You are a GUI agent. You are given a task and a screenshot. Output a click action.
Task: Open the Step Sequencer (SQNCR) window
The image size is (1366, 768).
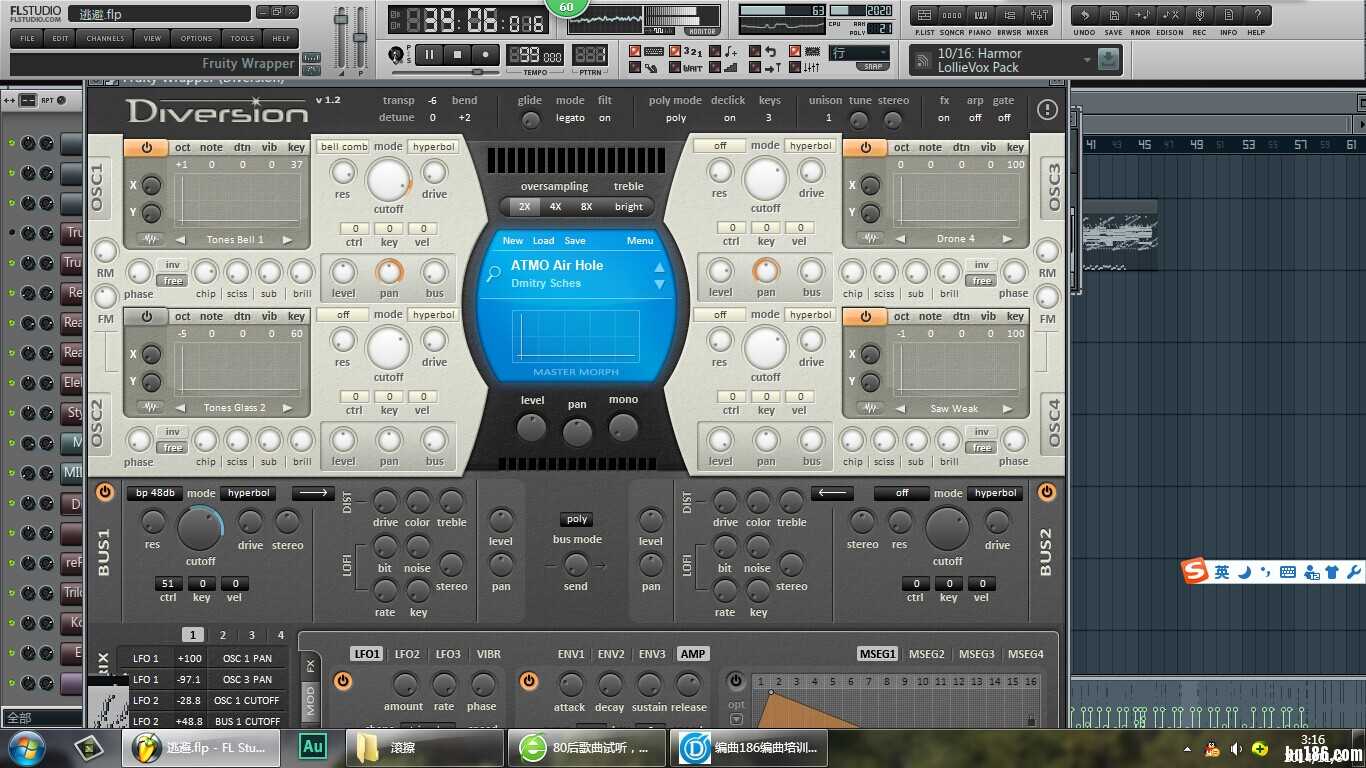953,16
